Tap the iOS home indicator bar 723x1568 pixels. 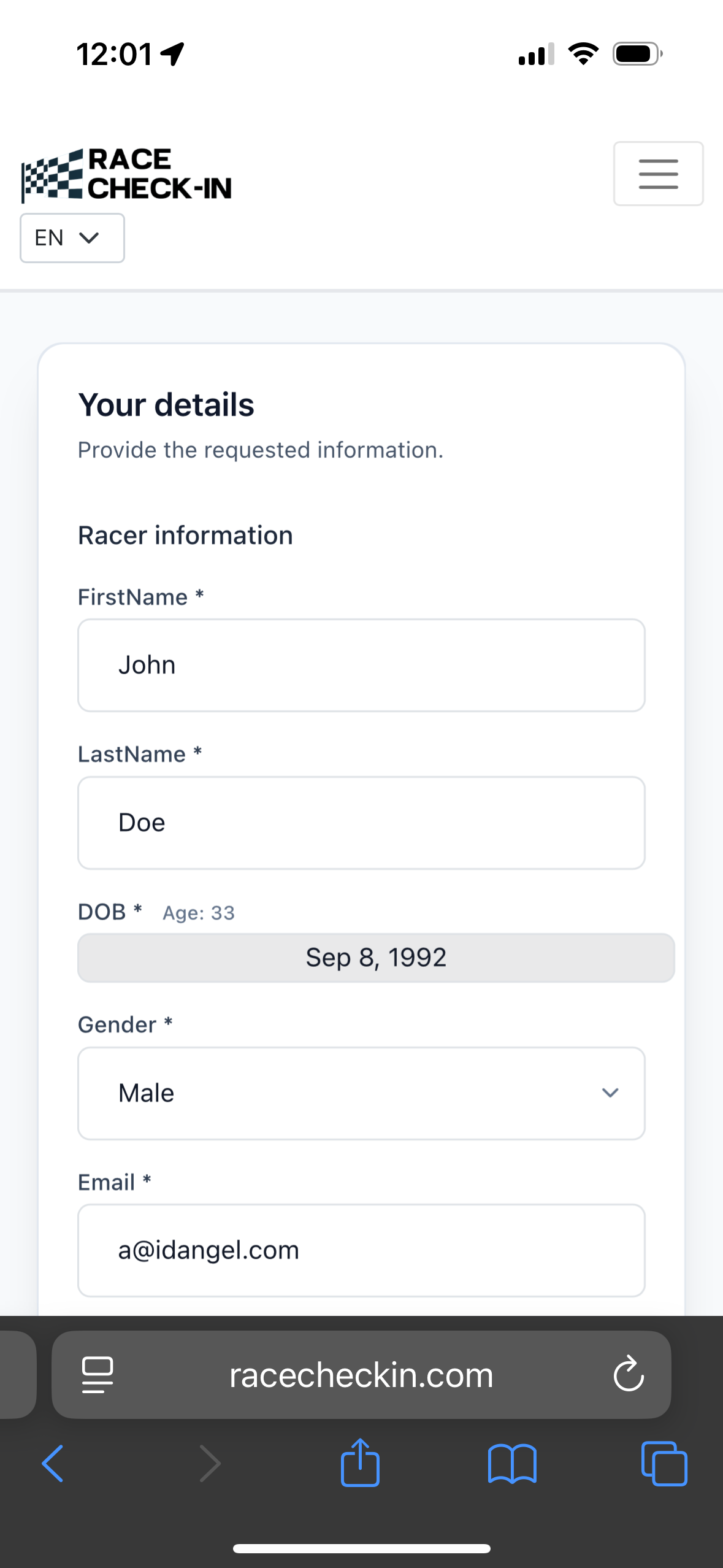point(361,1548)
